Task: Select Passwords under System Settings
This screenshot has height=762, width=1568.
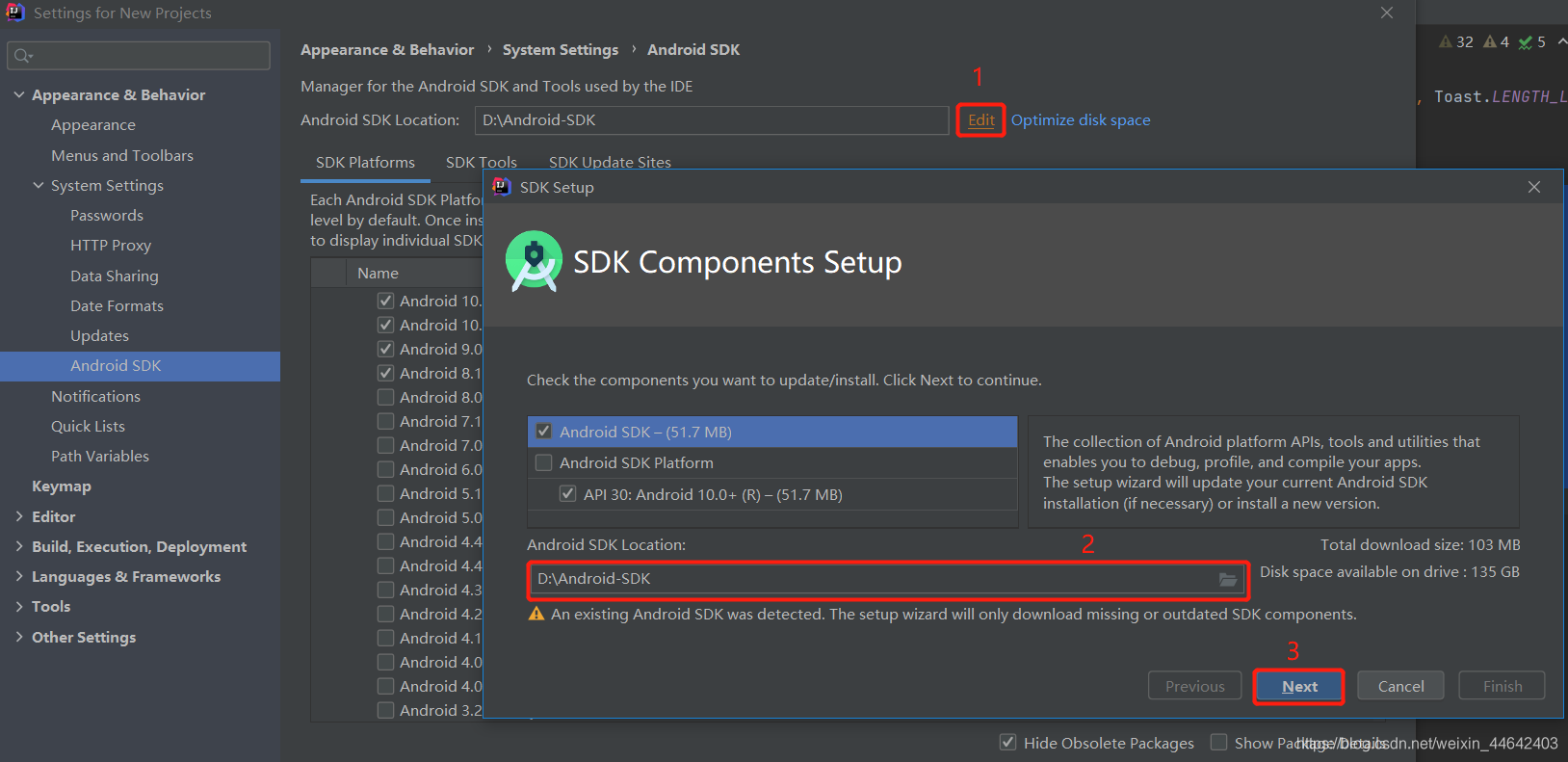Action: pyautogui.click(x=107, y=215)
